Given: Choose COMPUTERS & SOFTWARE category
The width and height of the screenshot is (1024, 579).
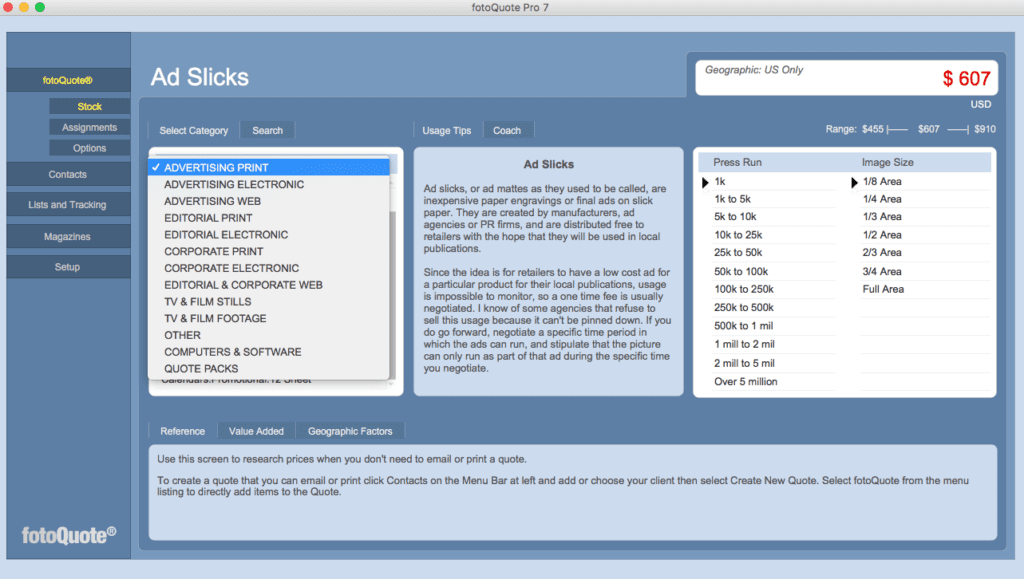Looking at the screenshot, I should coord(269,352).
